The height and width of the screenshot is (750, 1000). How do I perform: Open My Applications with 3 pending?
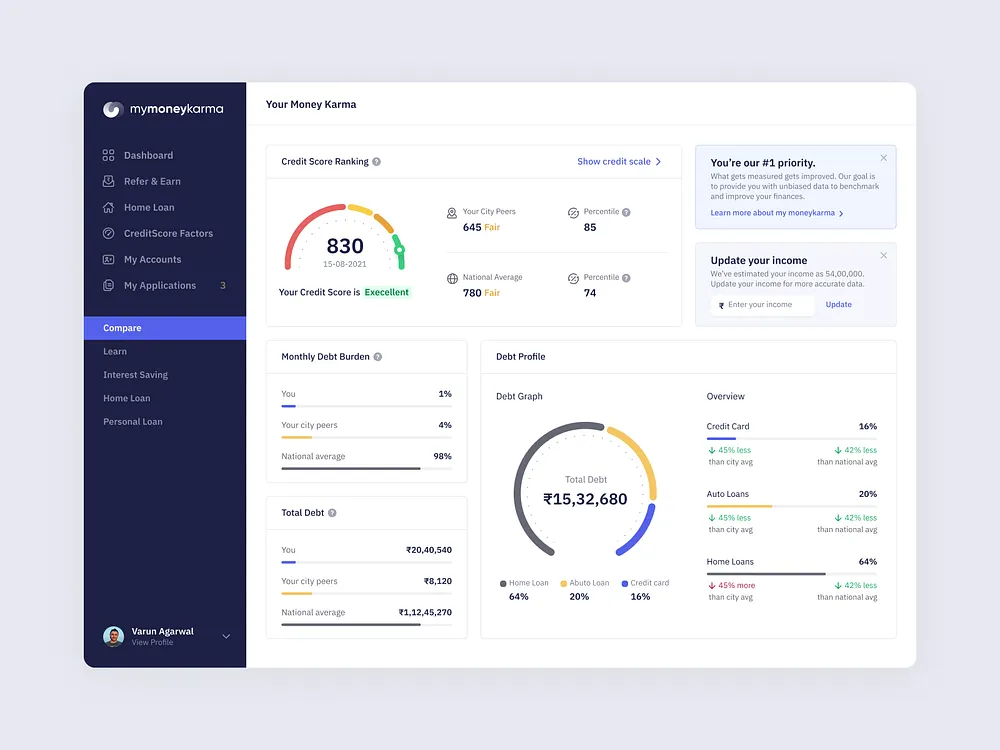click(x=159, y=285)
